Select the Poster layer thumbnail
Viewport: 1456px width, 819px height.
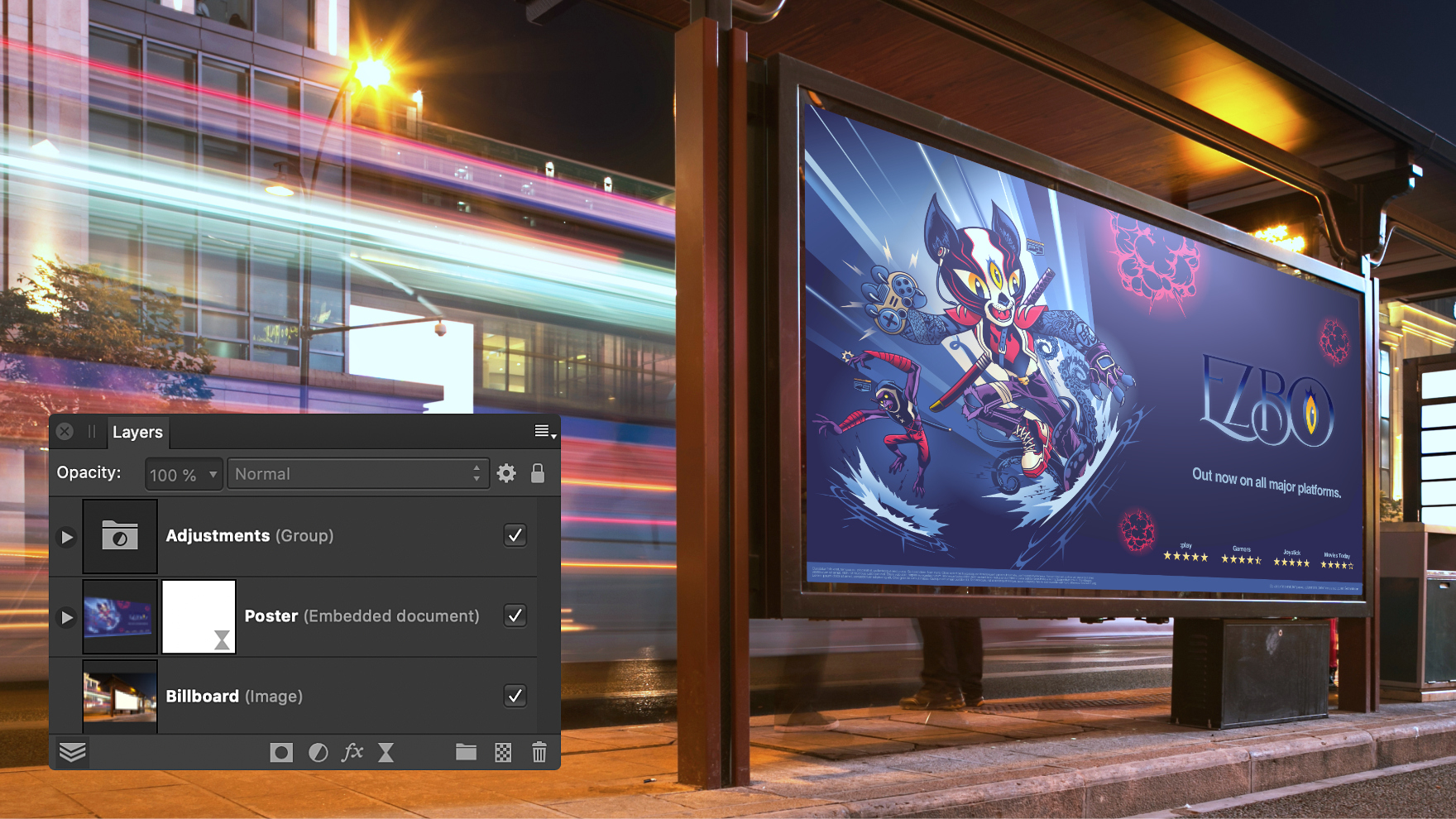[x=120, y=616]
